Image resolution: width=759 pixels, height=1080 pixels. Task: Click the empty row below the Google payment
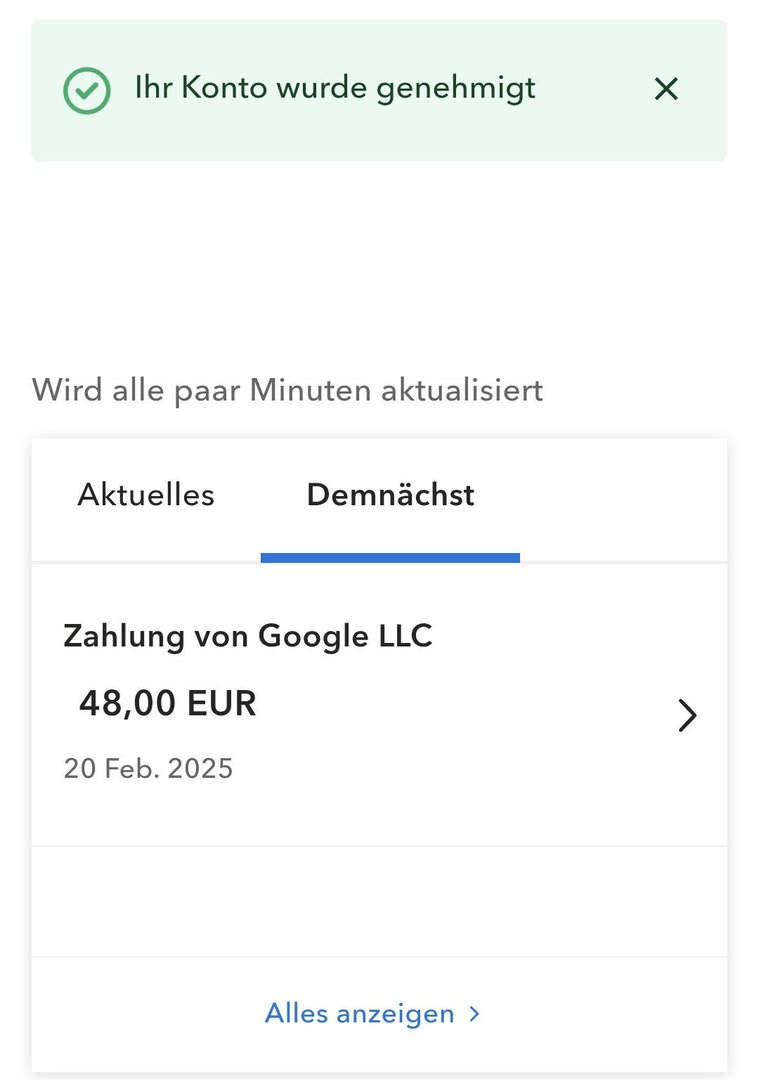379,902
